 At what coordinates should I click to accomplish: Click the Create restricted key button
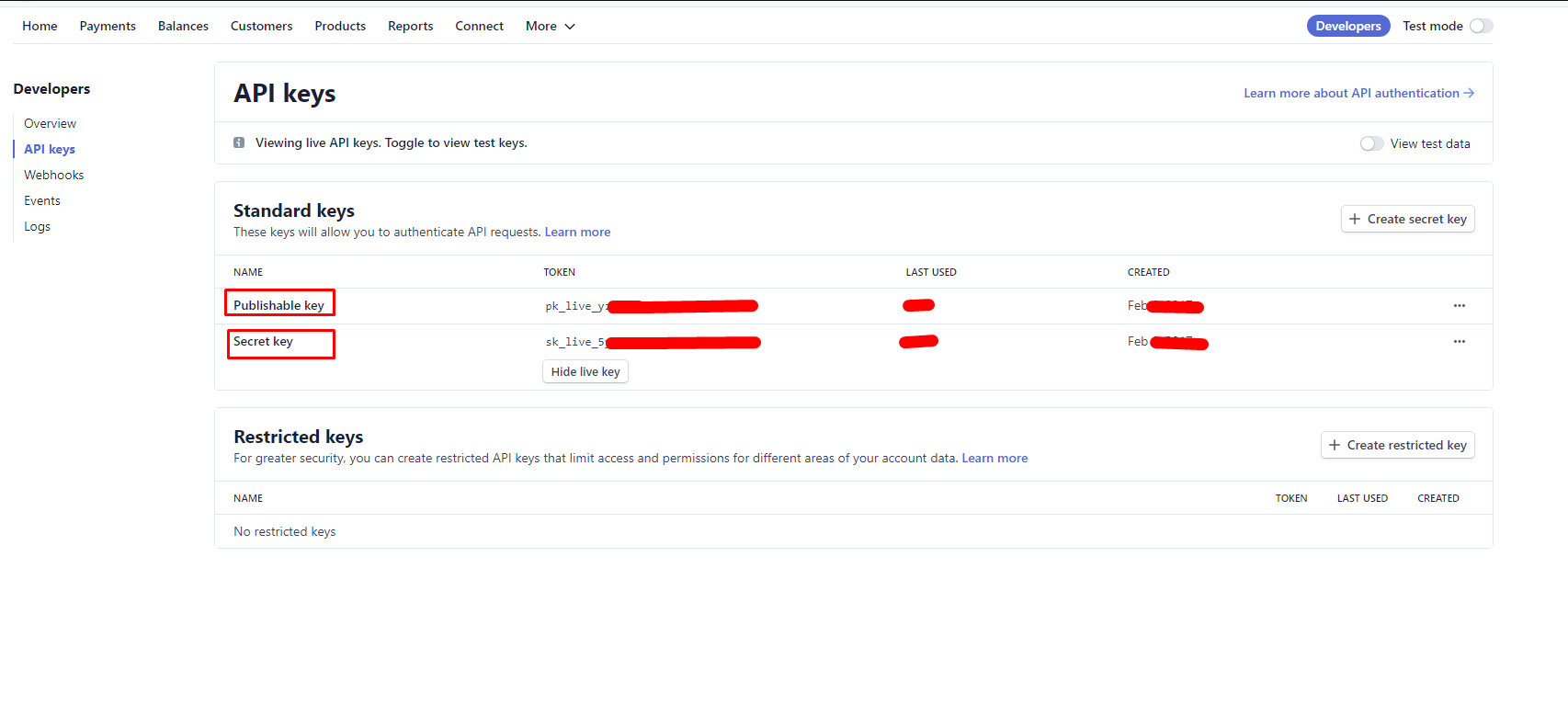pyautogui.click(x=1397, y=445)
